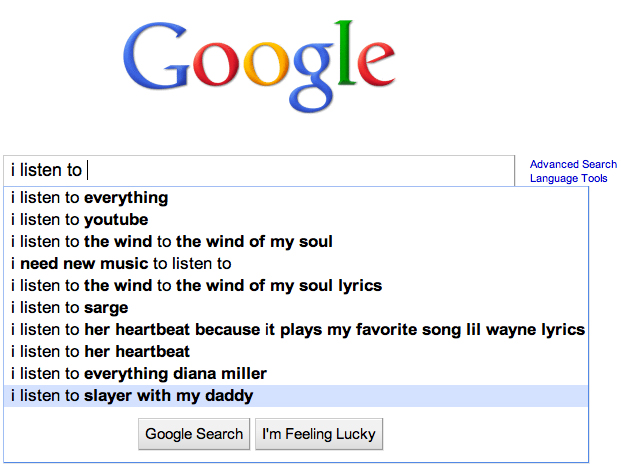The height and width of the screenshot is (468, 621).
Task: Select suggestion "i listen to everything"
Action: 90,197
